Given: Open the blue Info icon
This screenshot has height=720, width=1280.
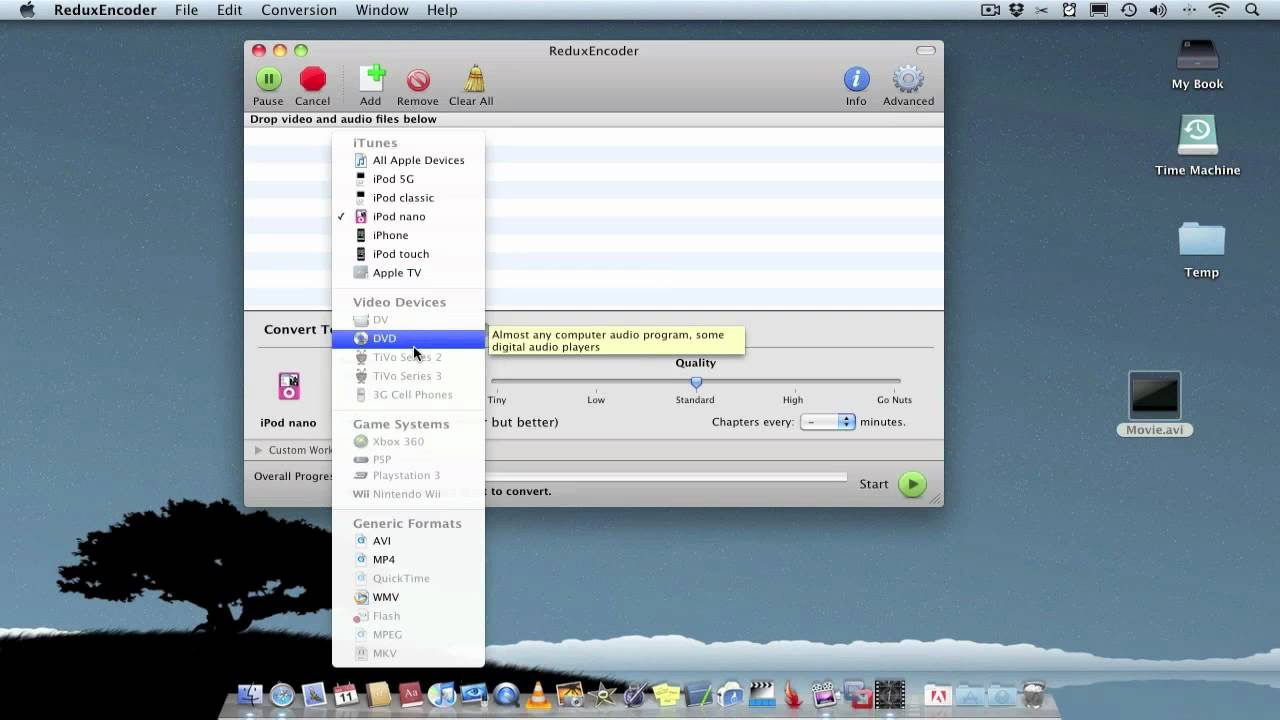Looking at the screenshot, I should tap(856, 79).
